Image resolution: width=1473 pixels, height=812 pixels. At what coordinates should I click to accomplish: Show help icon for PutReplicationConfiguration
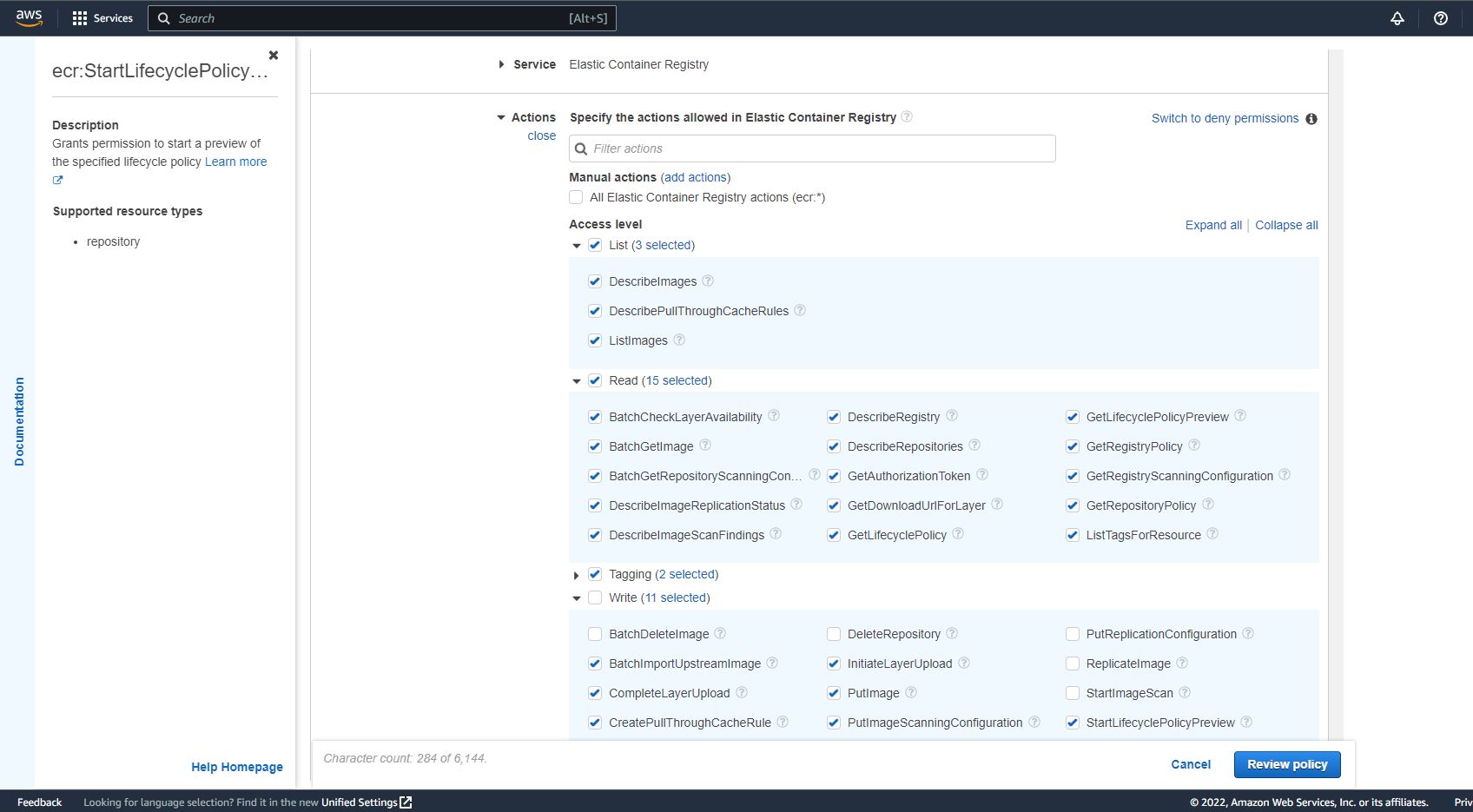(x=1248, y=633)
